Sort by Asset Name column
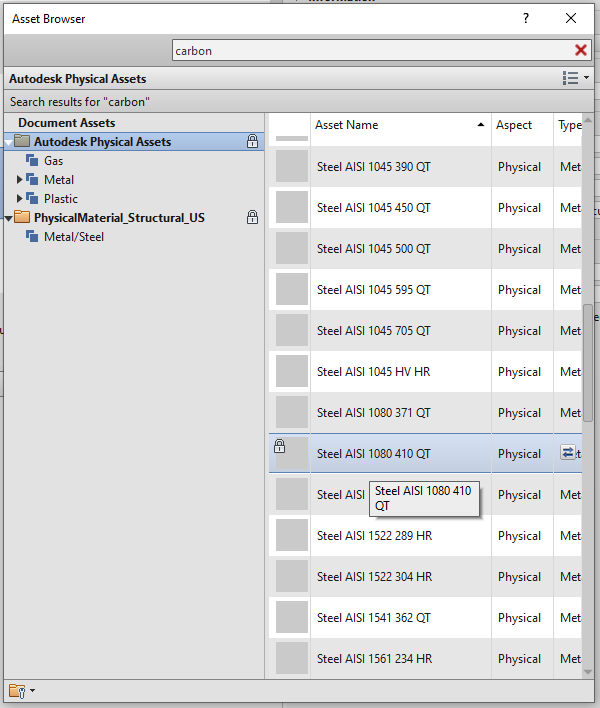 coord(400,125)
